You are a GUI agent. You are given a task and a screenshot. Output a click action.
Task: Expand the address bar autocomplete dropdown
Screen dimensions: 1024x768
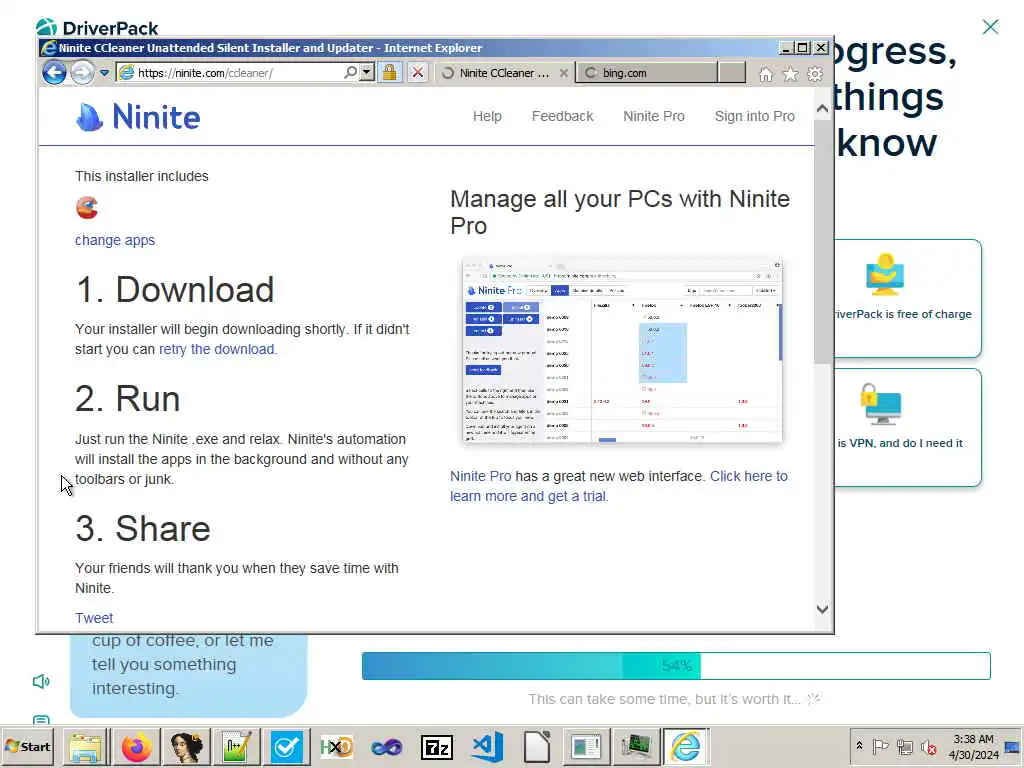(x=367, y=72)
